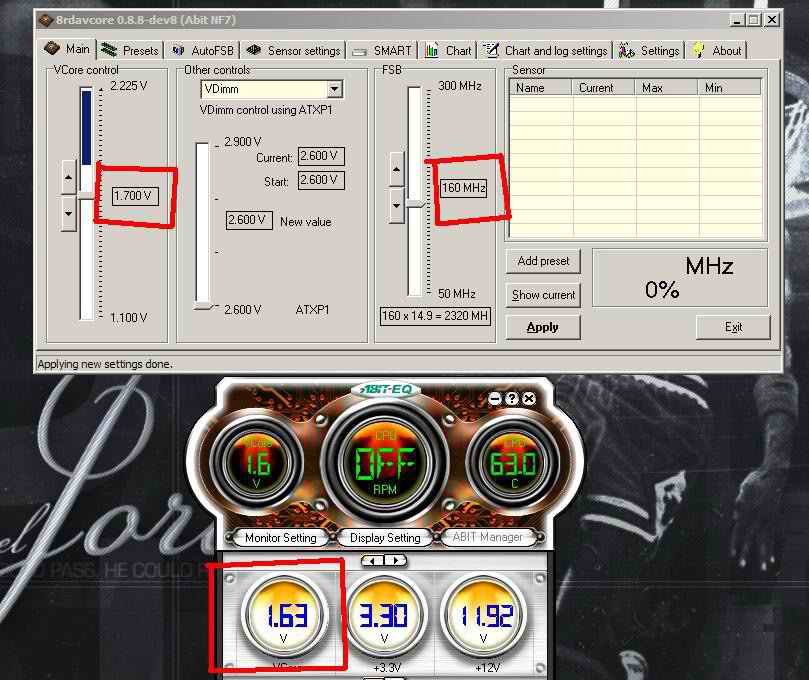
Task: Click the Current 2.600 V VDimm value
Action: (x=321, y=156)
